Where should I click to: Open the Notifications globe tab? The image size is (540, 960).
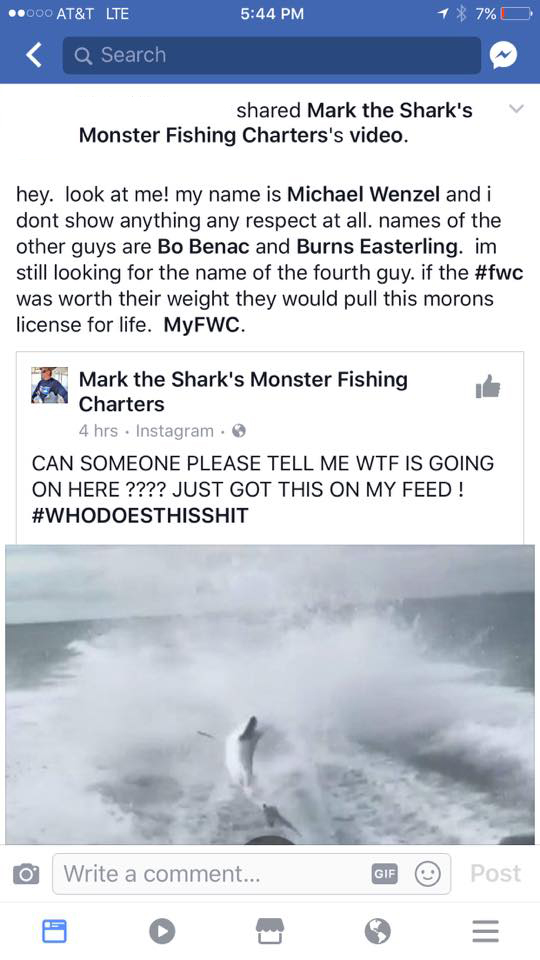point(378,931)
